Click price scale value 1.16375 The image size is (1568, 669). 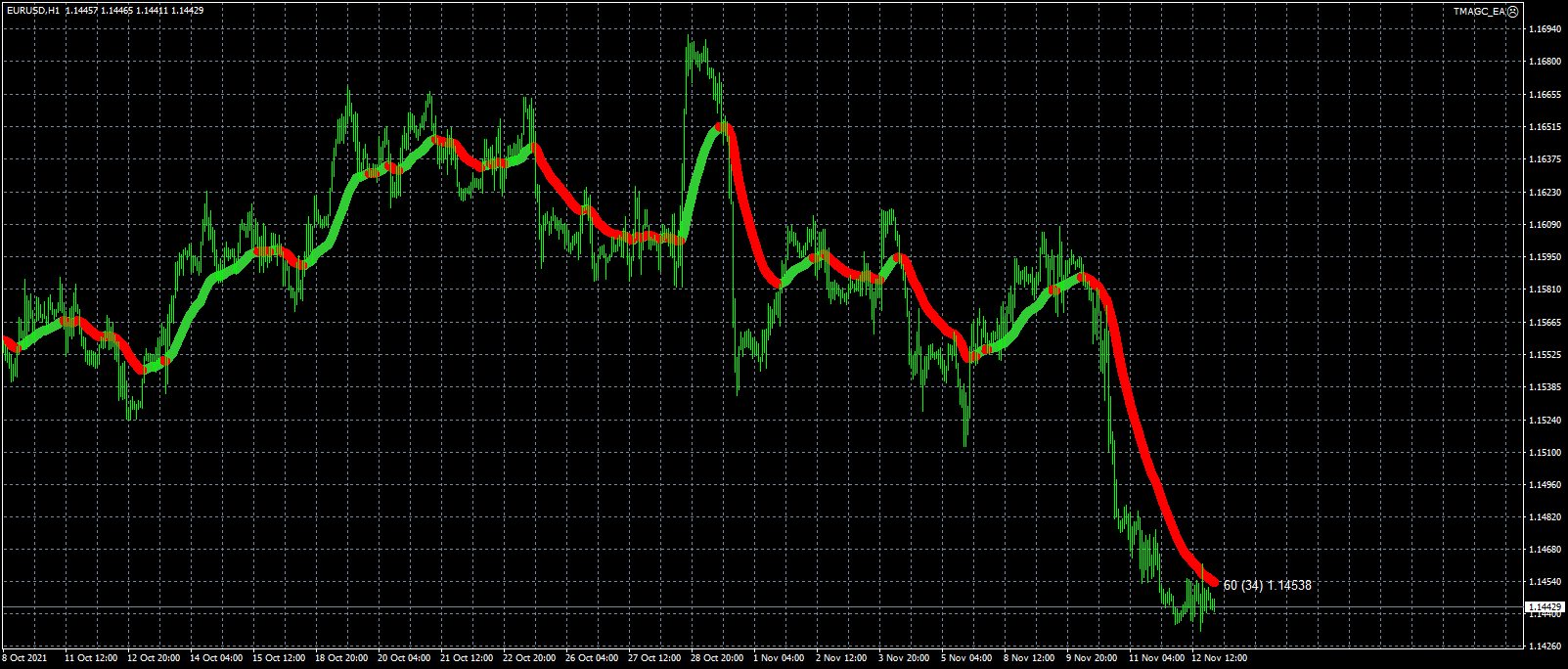[1545, 159]
